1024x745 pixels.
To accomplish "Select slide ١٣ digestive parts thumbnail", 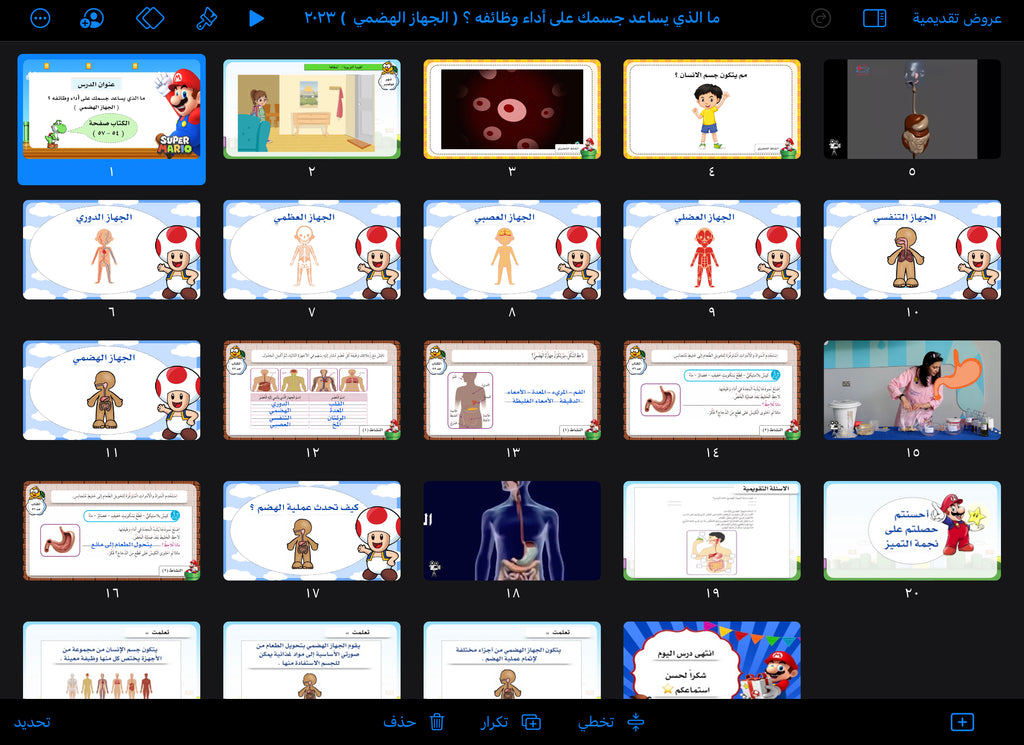I will point(512,390).
